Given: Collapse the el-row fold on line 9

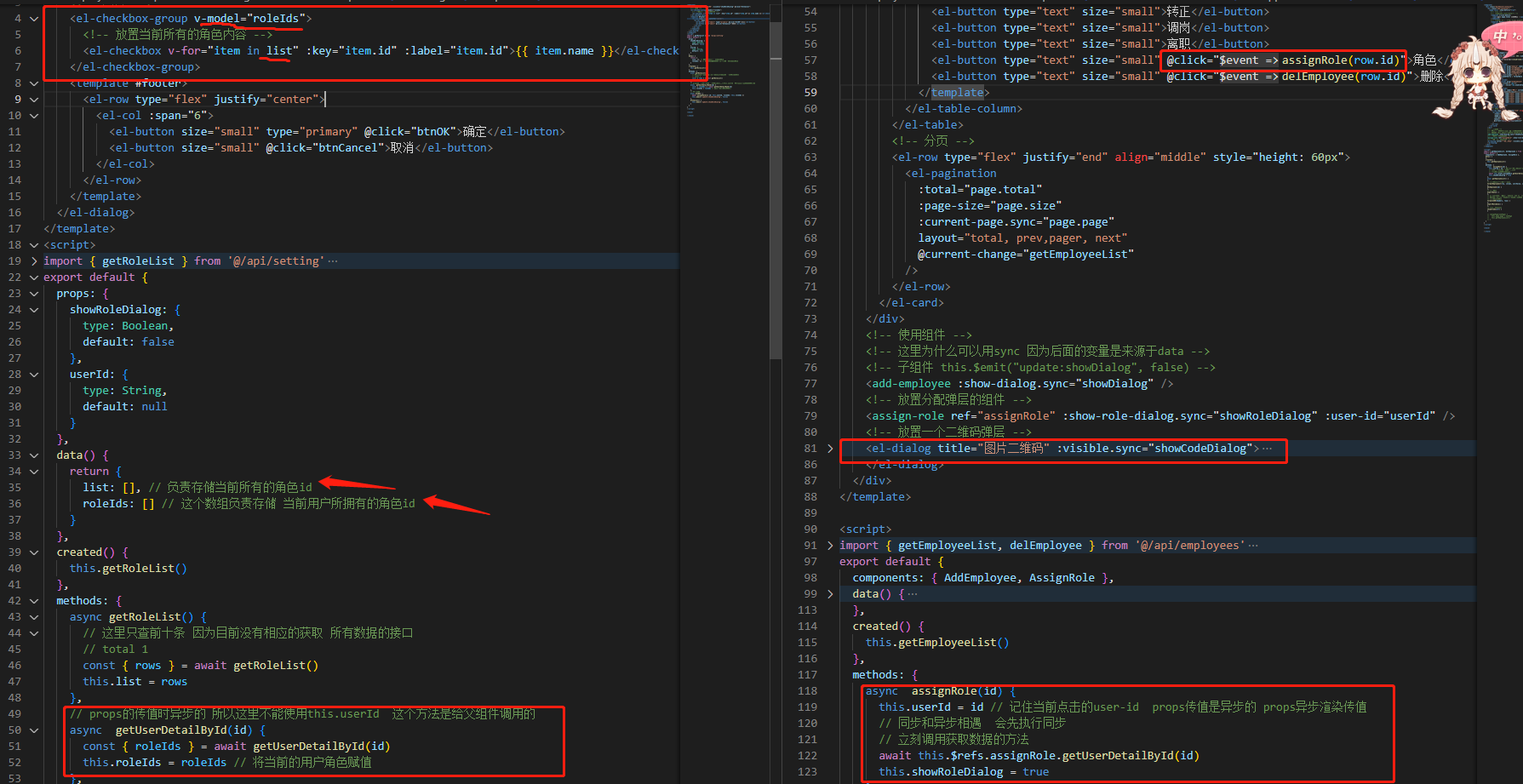Looking at the screenshot, I should coord(34,100).
